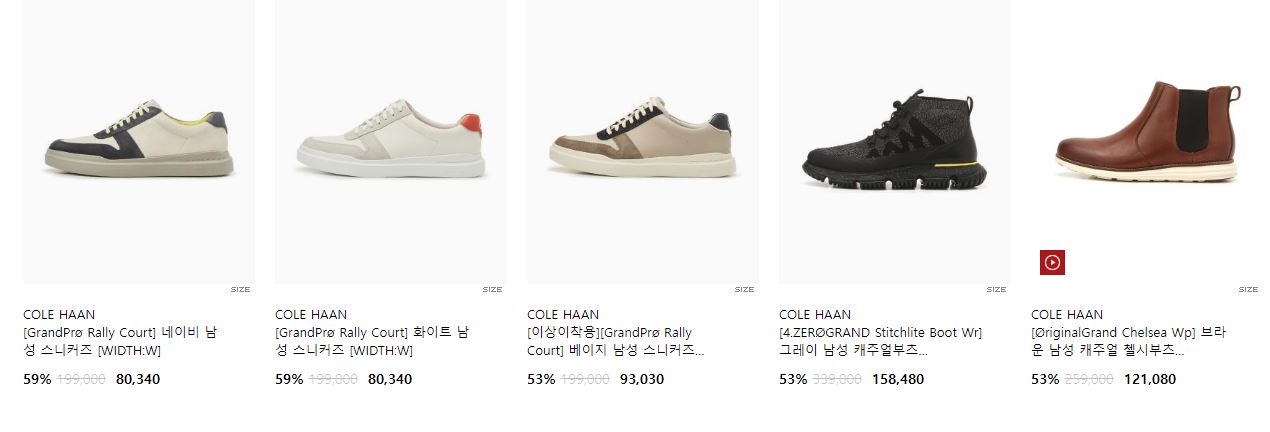Image resolution: width=1270 pixels, height=432 pixels.
Task: Play the Chelsea boot video icon
Action: click(1052, 262)
